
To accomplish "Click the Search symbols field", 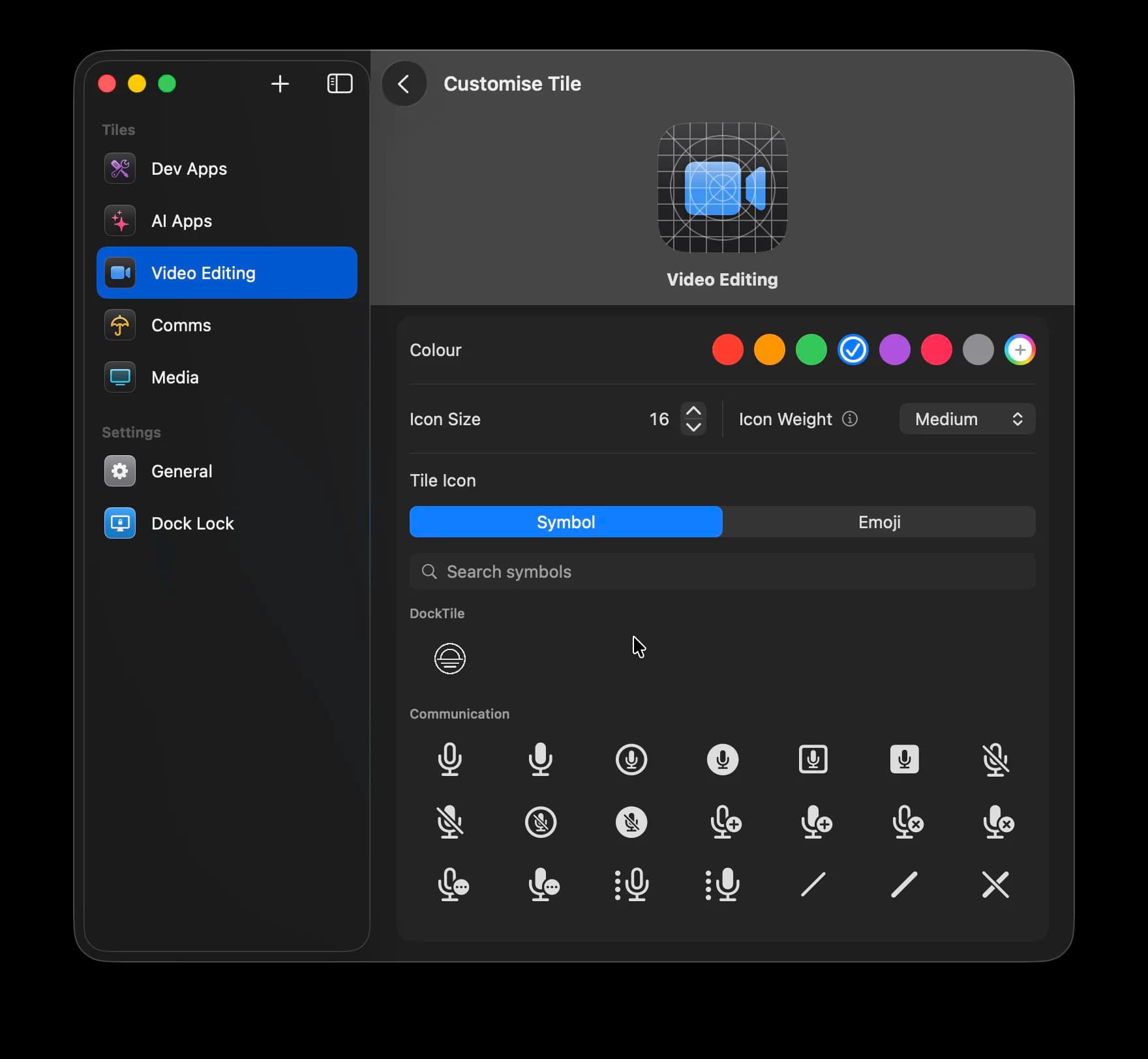I will (723, 571).
